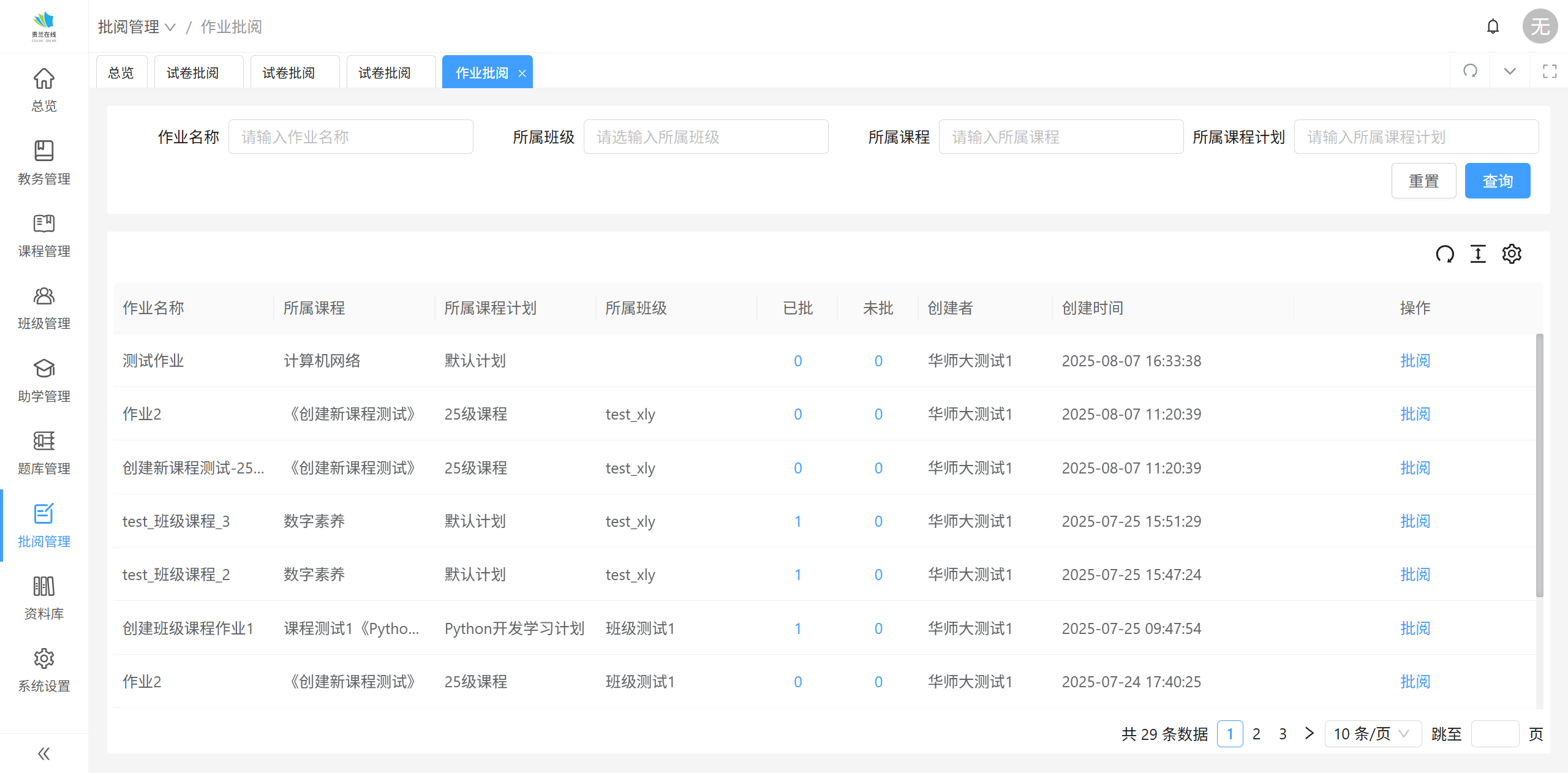The image size is (1568, 773).
Task: Focus the 作业名称 input field
Action: click(350, 137)
